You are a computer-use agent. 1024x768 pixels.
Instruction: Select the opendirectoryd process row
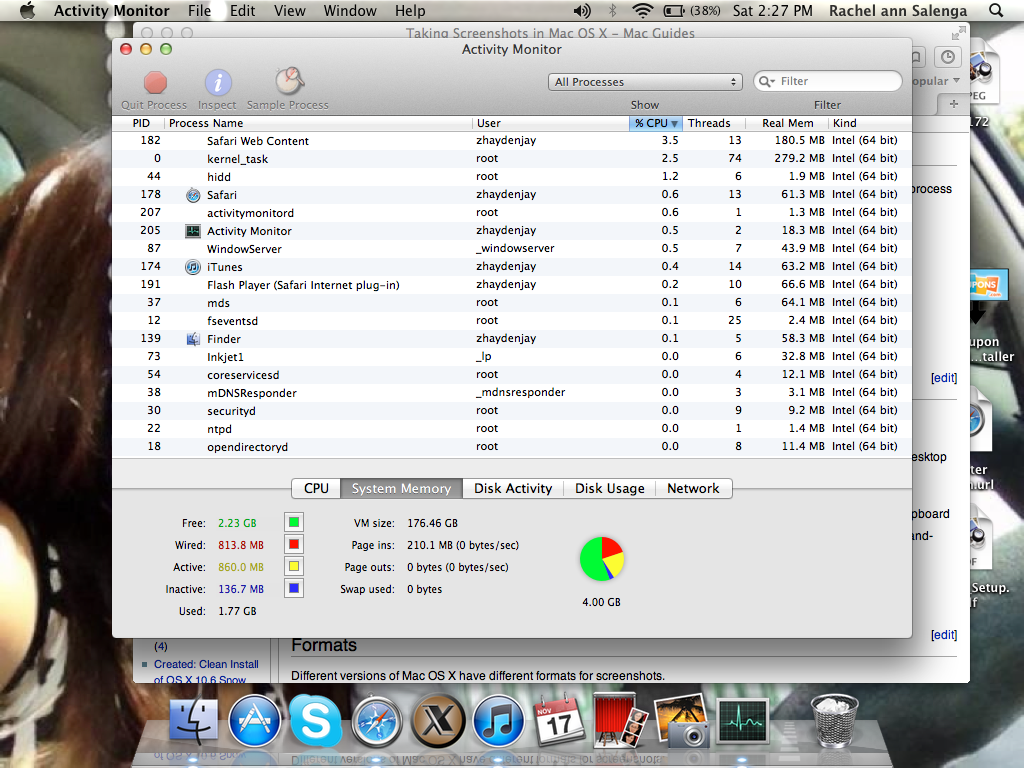pyautogui.click(x=512, y=447)
